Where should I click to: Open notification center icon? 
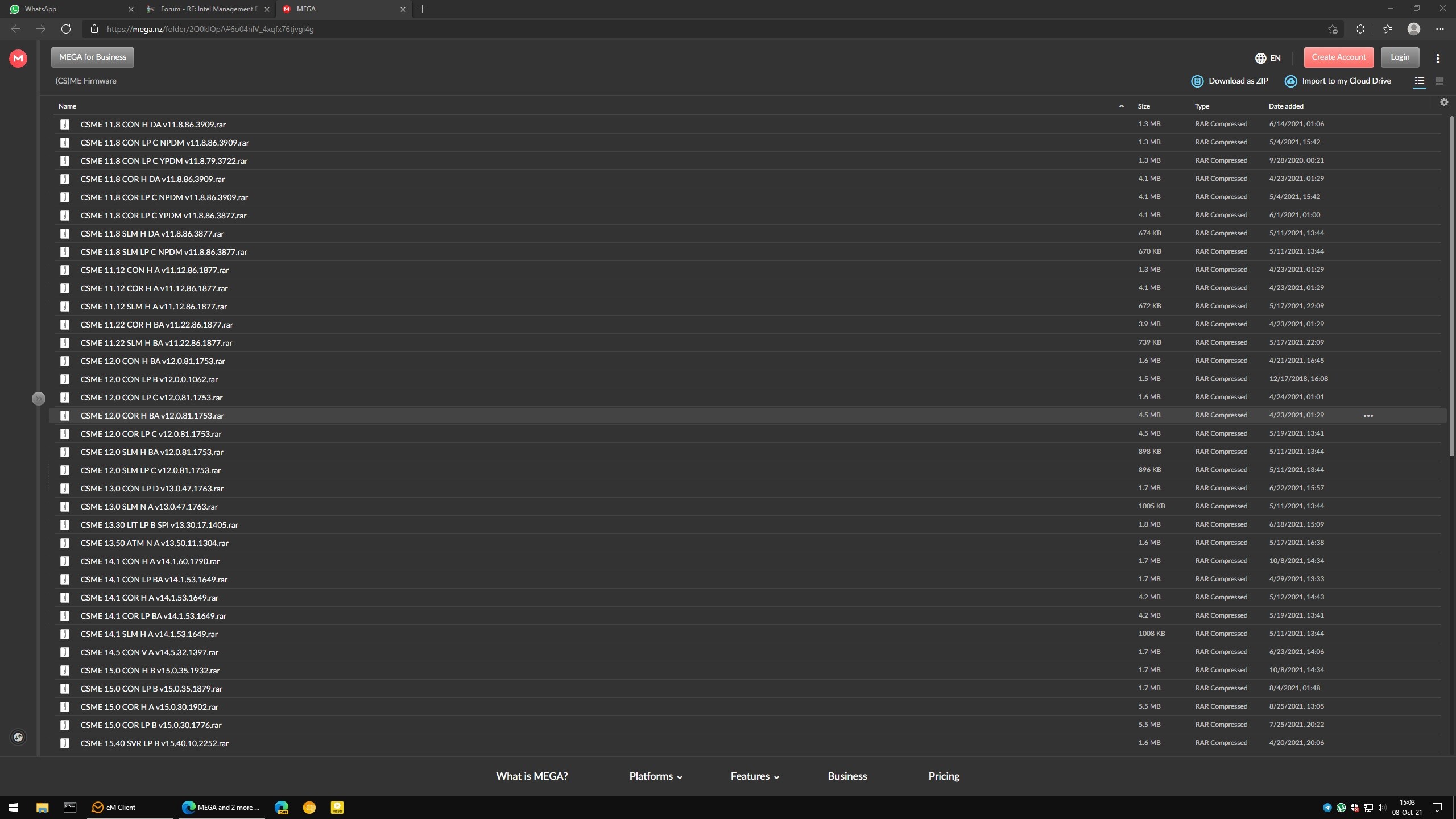click(1437, 808)
